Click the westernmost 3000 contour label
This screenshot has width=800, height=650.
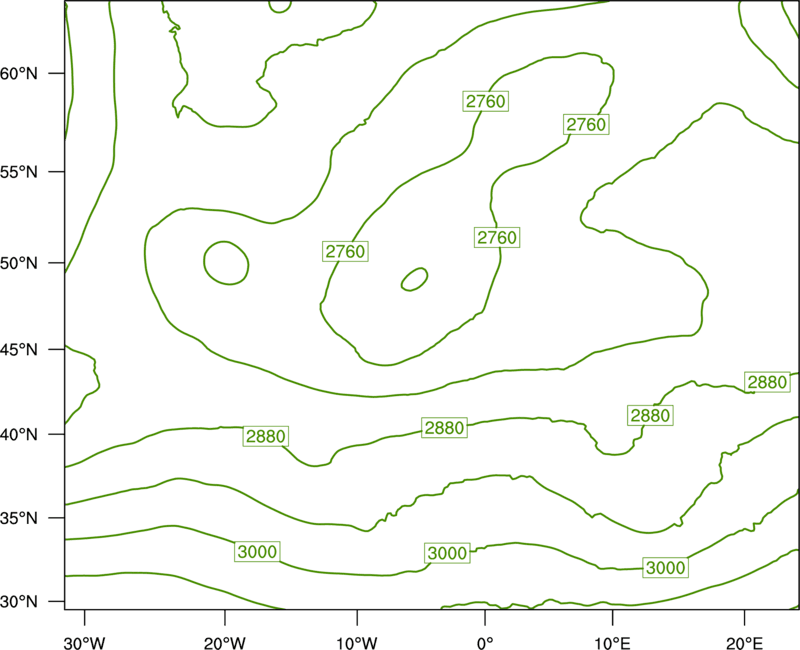[257, 552]
